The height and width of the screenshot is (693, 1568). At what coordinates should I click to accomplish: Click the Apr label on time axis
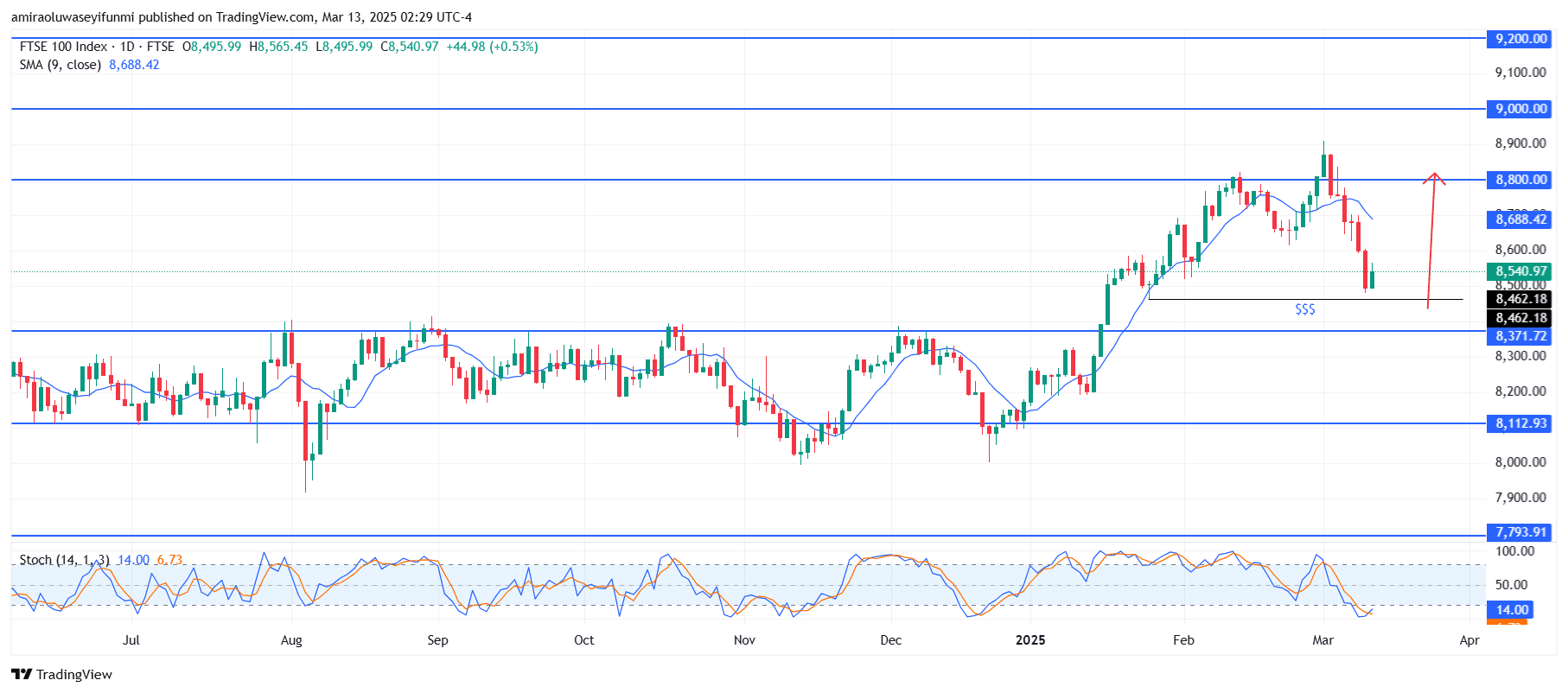point(1469,640)
